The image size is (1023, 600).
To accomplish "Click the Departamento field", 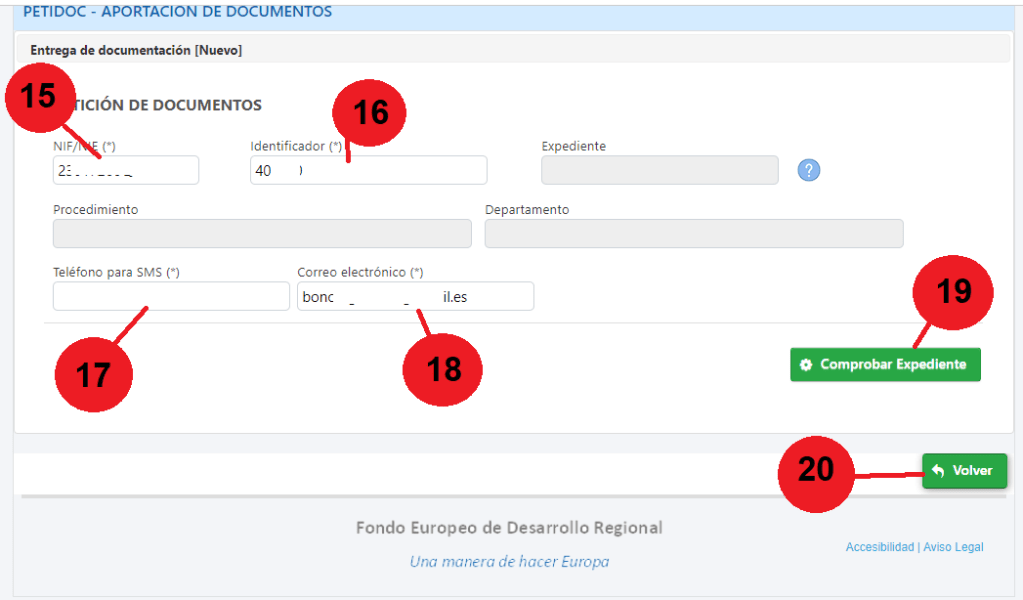I will tap(693, 234).
